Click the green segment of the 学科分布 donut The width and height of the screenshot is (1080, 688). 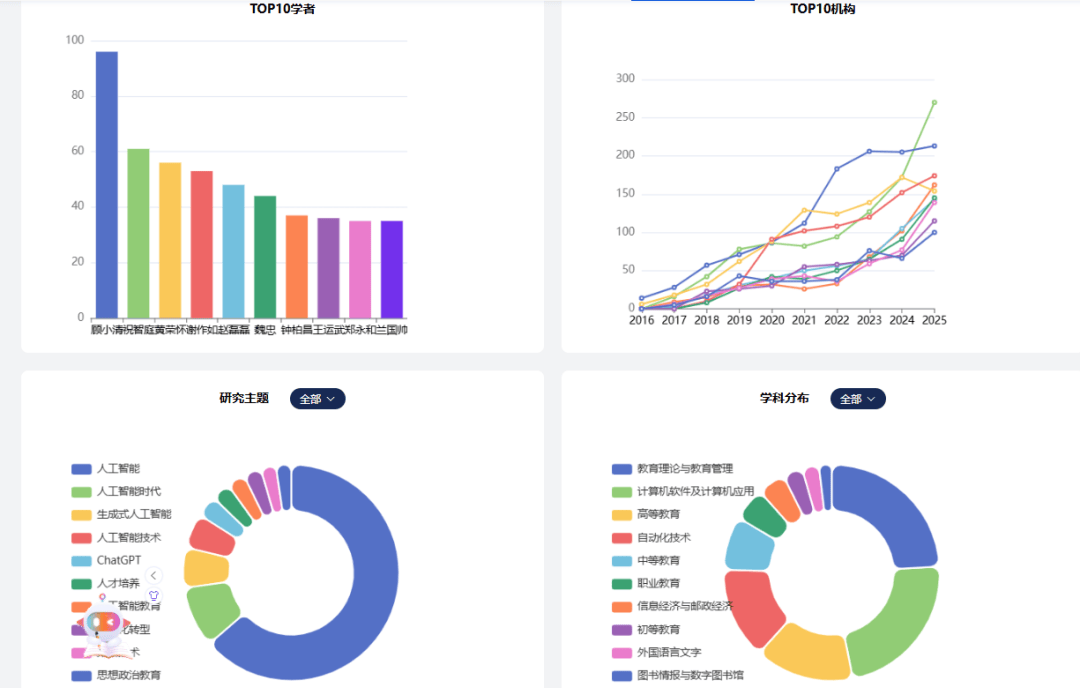[898, 610]
